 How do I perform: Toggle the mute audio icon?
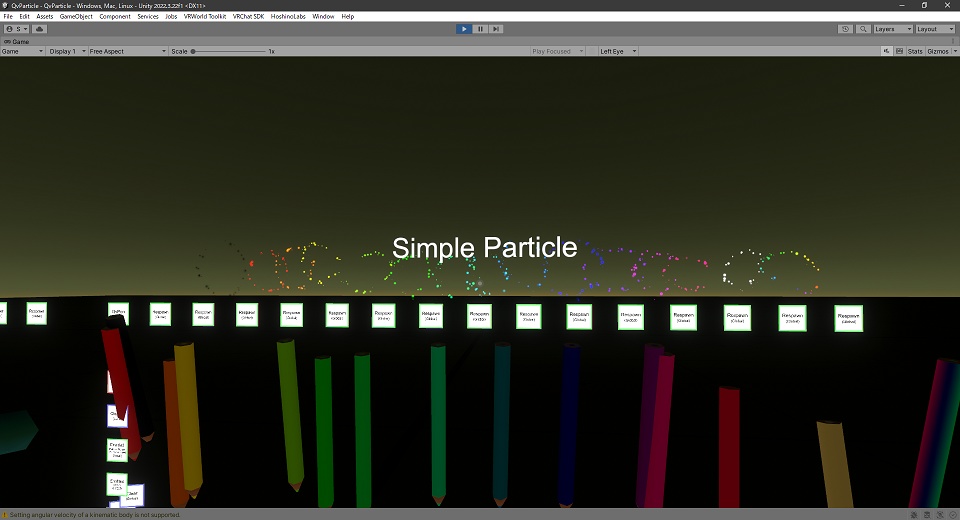887,51
